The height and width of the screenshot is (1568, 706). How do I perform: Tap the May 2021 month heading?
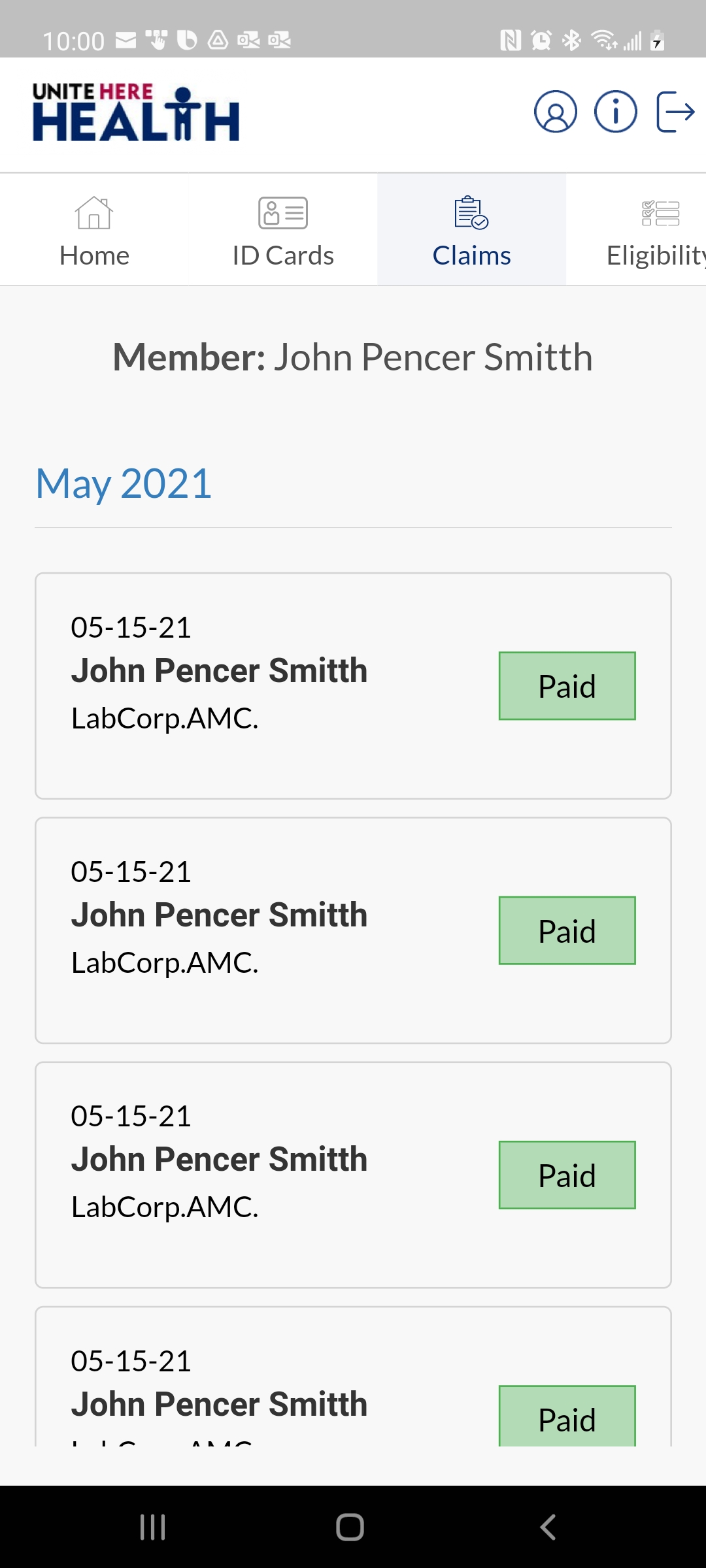(x=124, y=484)
